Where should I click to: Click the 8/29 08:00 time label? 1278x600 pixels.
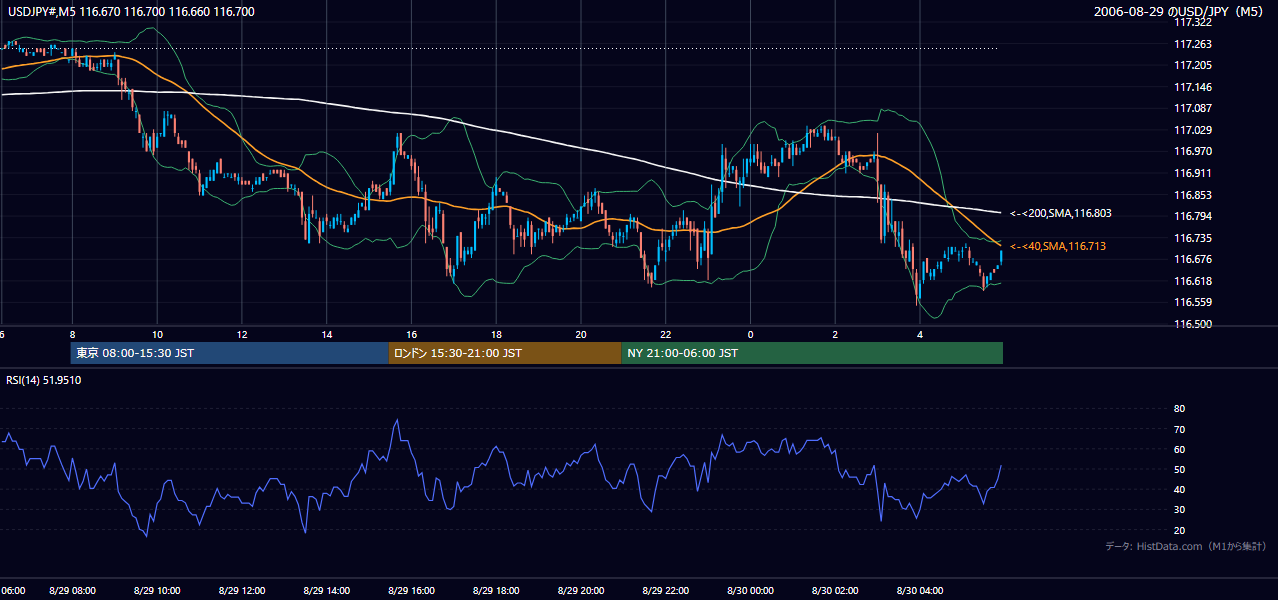[x=72, y=591]
